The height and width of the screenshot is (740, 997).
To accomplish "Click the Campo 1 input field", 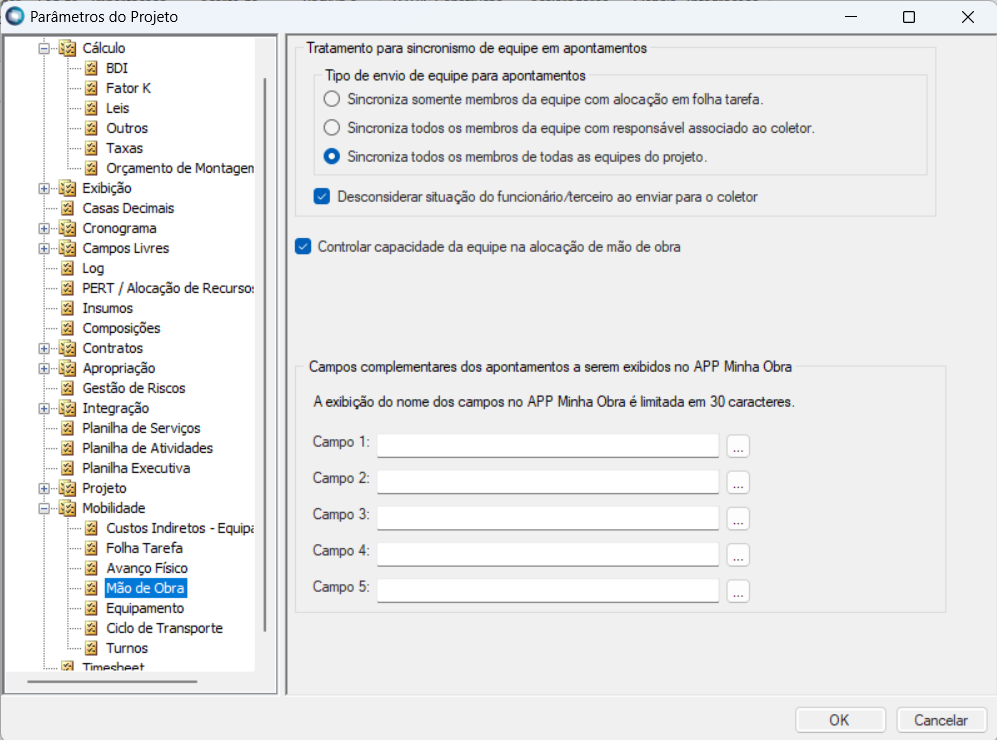I will click(548, 445).
